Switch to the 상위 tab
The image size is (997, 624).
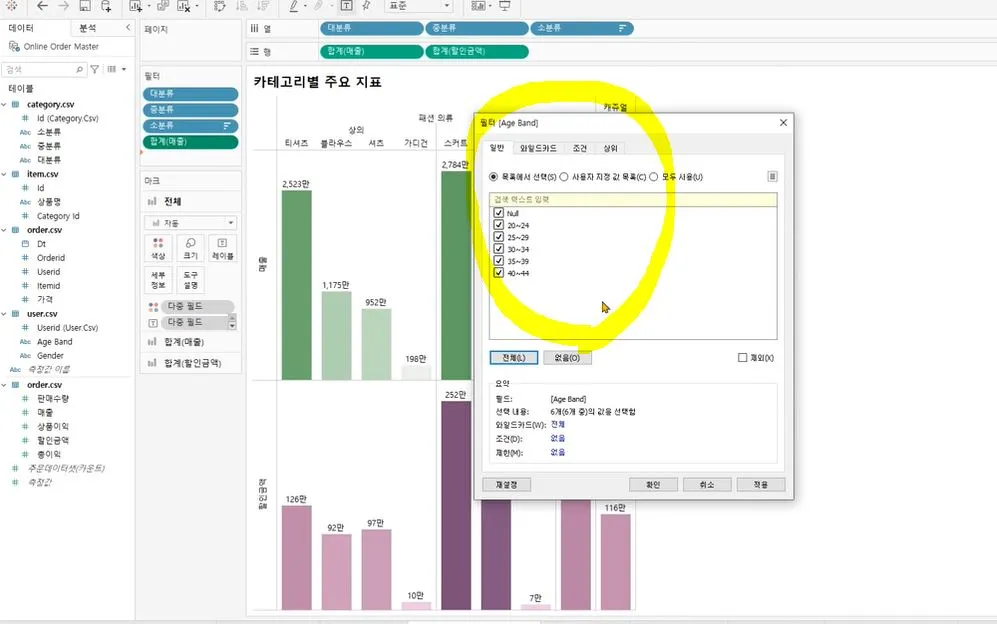pos(610,148)
